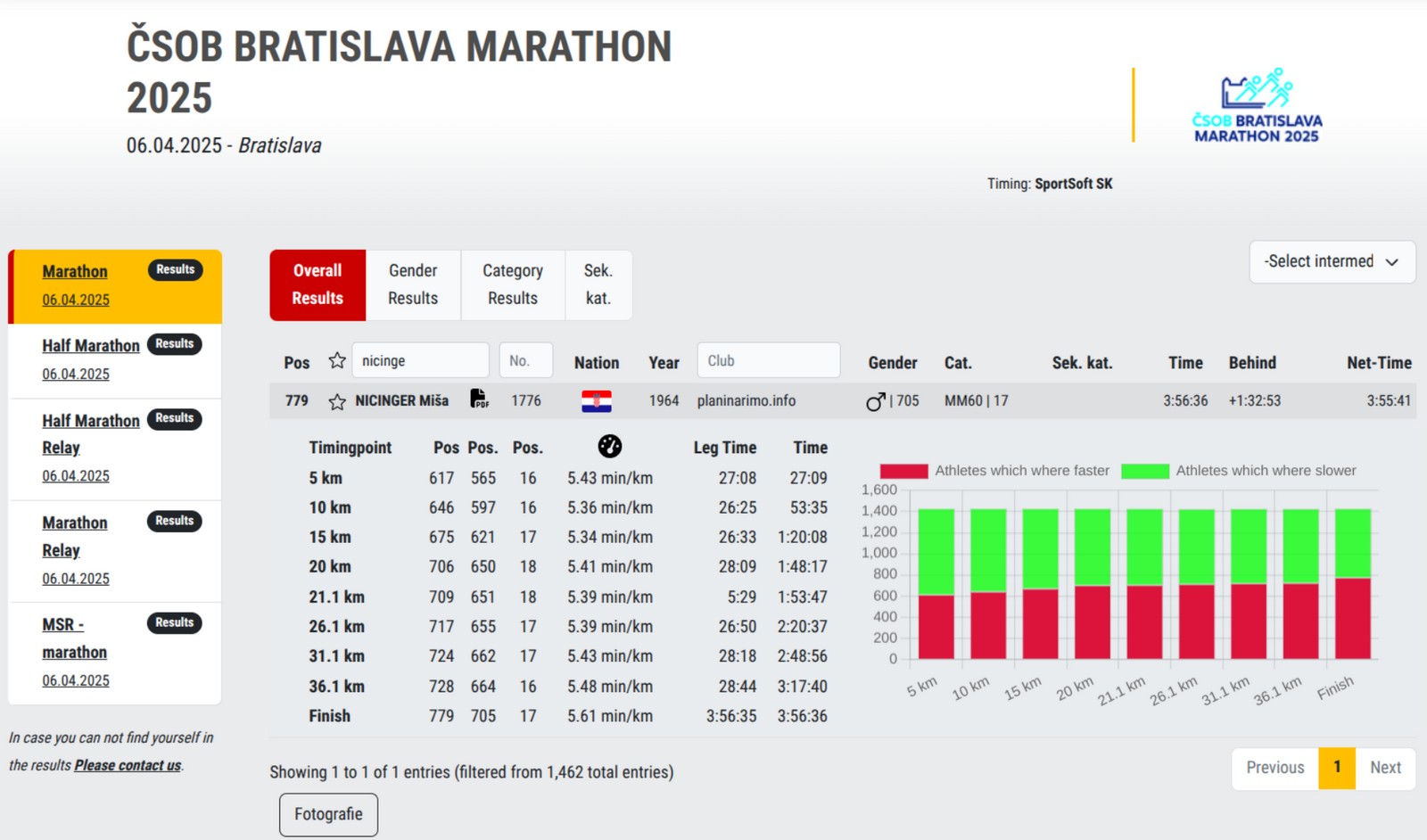Click the MM60 | 17 category cell

[x=977, y=401]
